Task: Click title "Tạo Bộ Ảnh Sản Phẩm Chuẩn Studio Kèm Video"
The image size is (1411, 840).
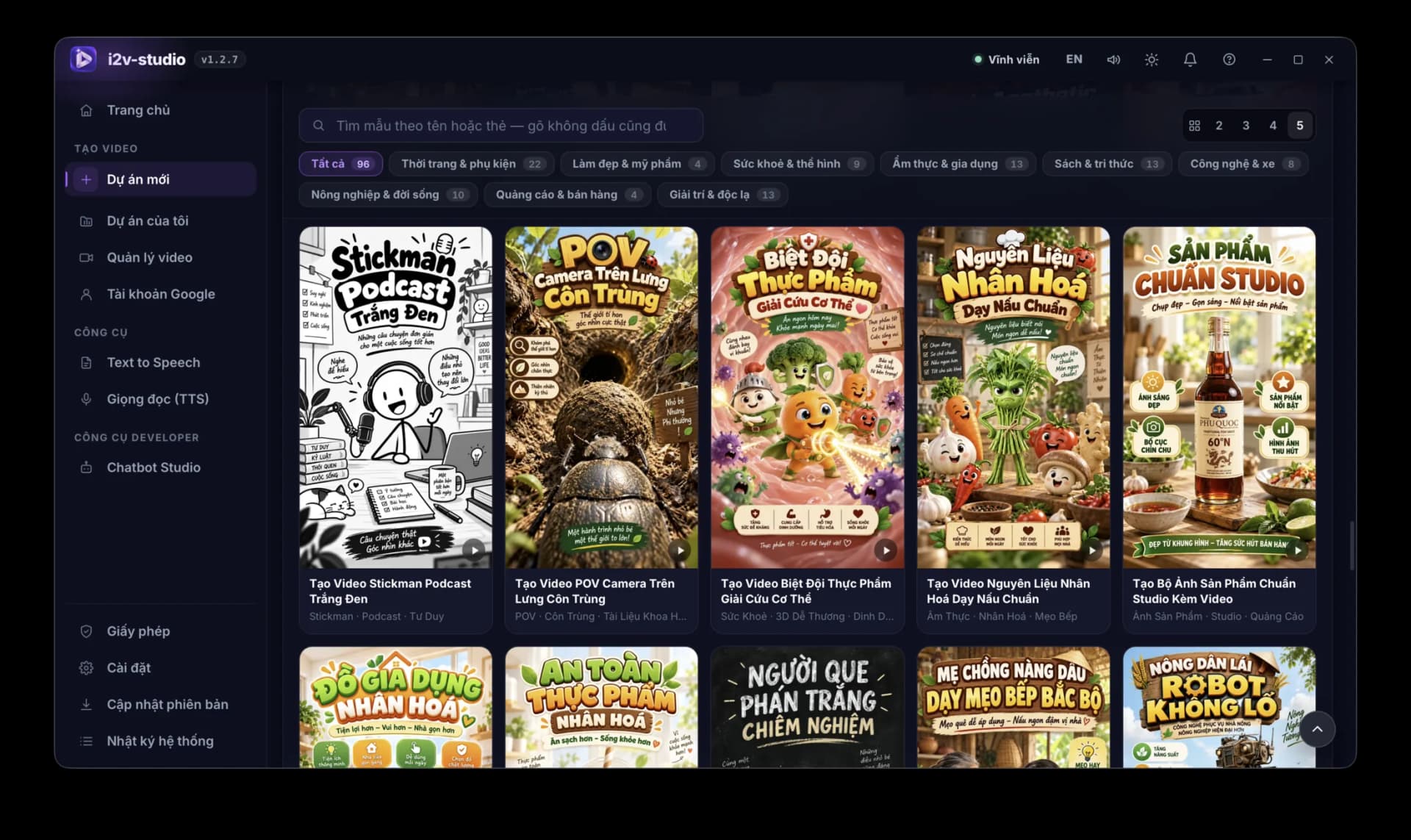Action: pyautogui.click(x=1214, y=591)
